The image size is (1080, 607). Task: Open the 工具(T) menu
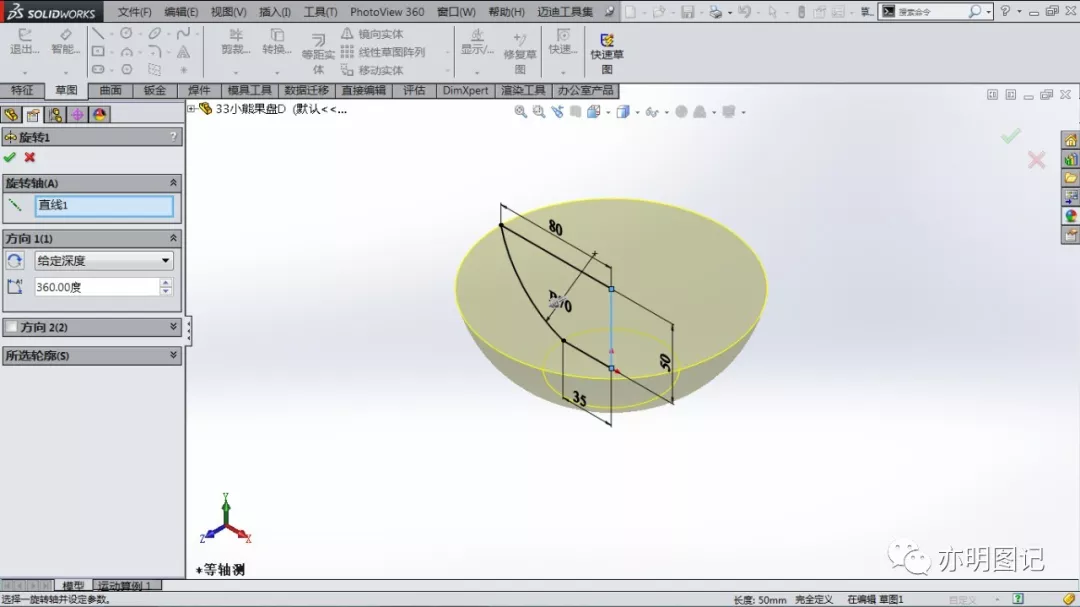coord(321,12)
